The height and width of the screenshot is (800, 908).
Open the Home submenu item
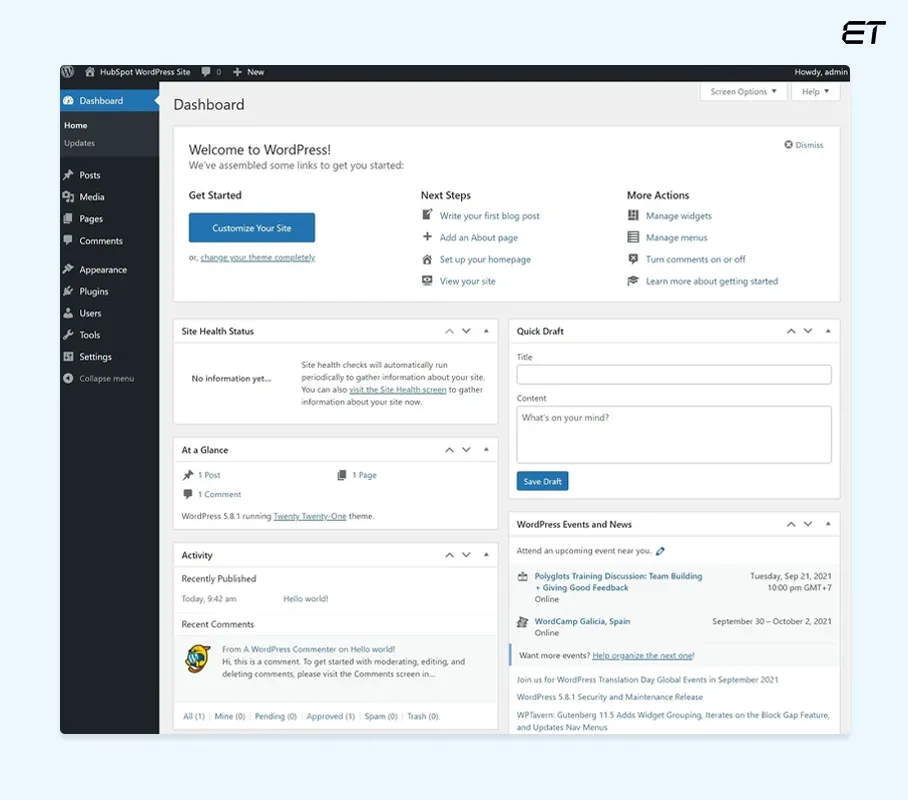tap(76, 125)
